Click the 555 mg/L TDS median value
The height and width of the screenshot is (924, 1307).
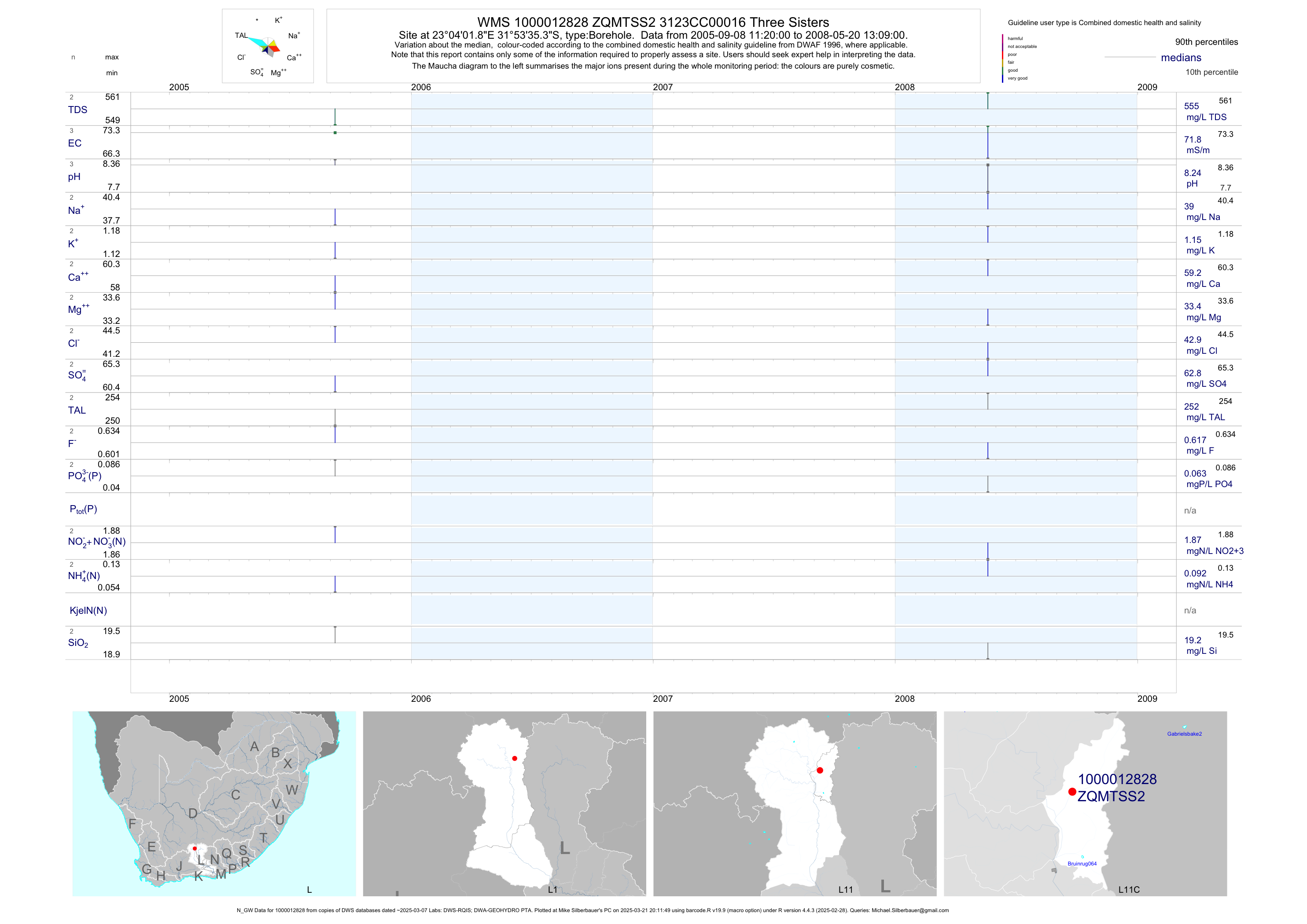coord(1191,106)
